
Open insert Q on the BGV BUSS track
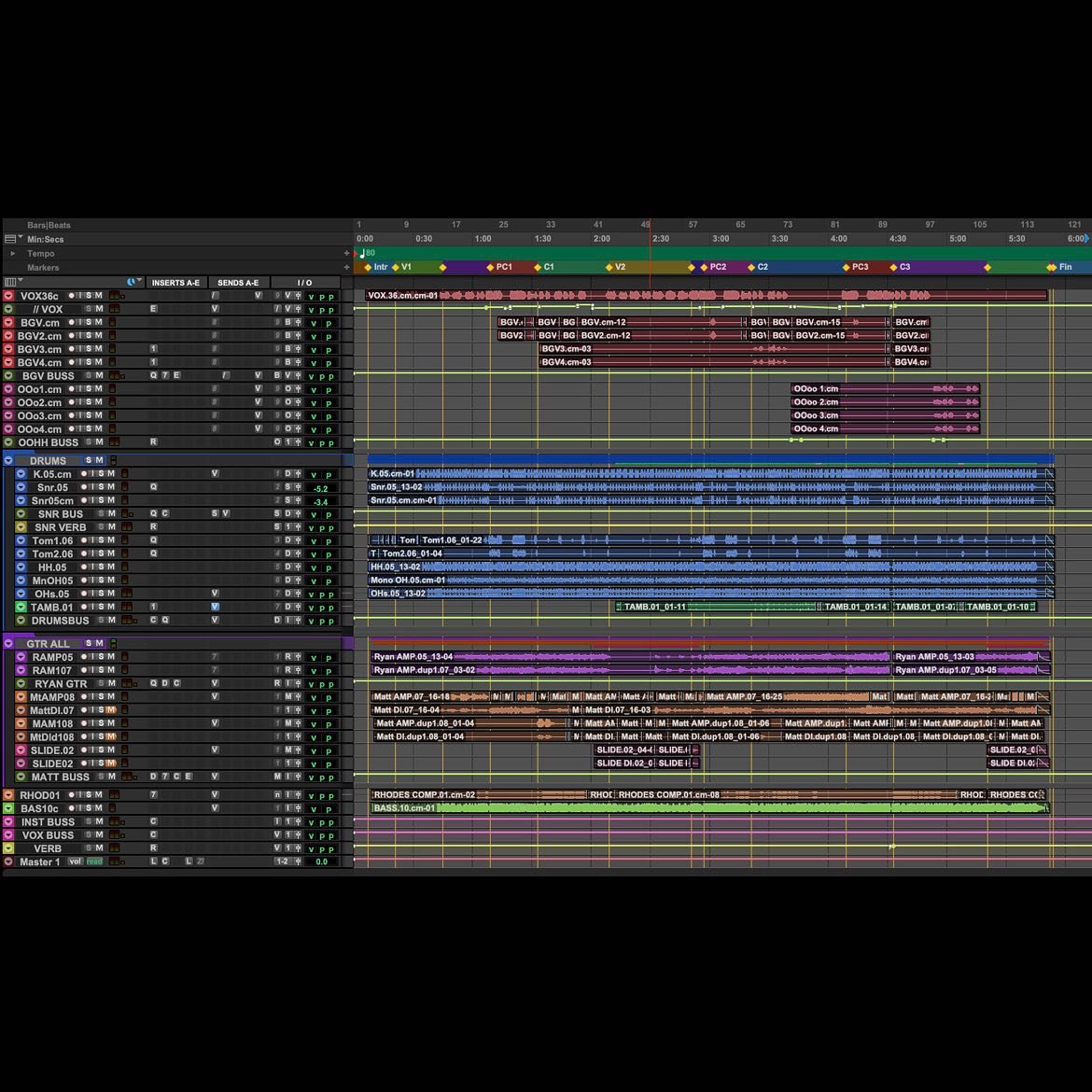153,375
